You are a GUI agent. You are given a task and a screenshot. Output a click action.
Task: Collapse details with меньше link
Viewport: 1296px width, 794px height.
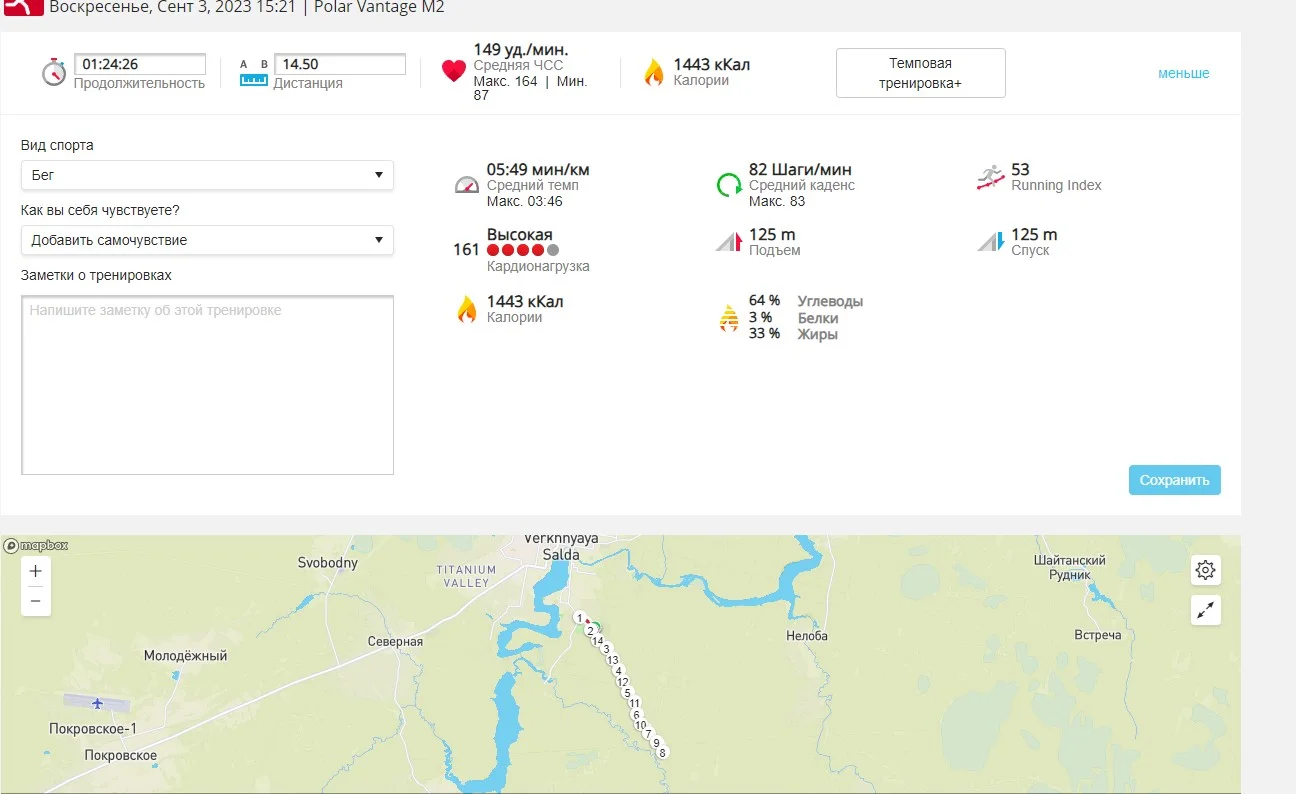(x=1183, y=73)
